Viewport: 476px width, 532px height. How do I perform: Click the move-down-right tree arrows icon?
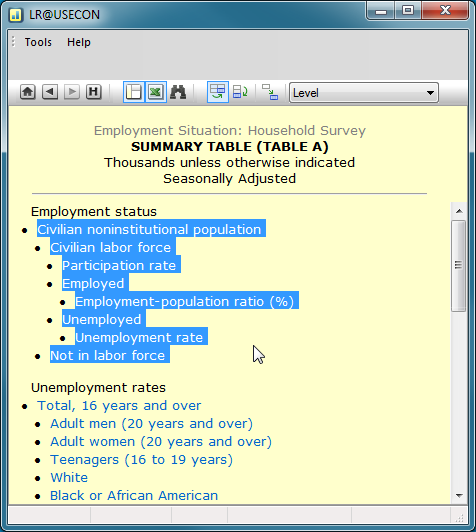coord(270,92)
